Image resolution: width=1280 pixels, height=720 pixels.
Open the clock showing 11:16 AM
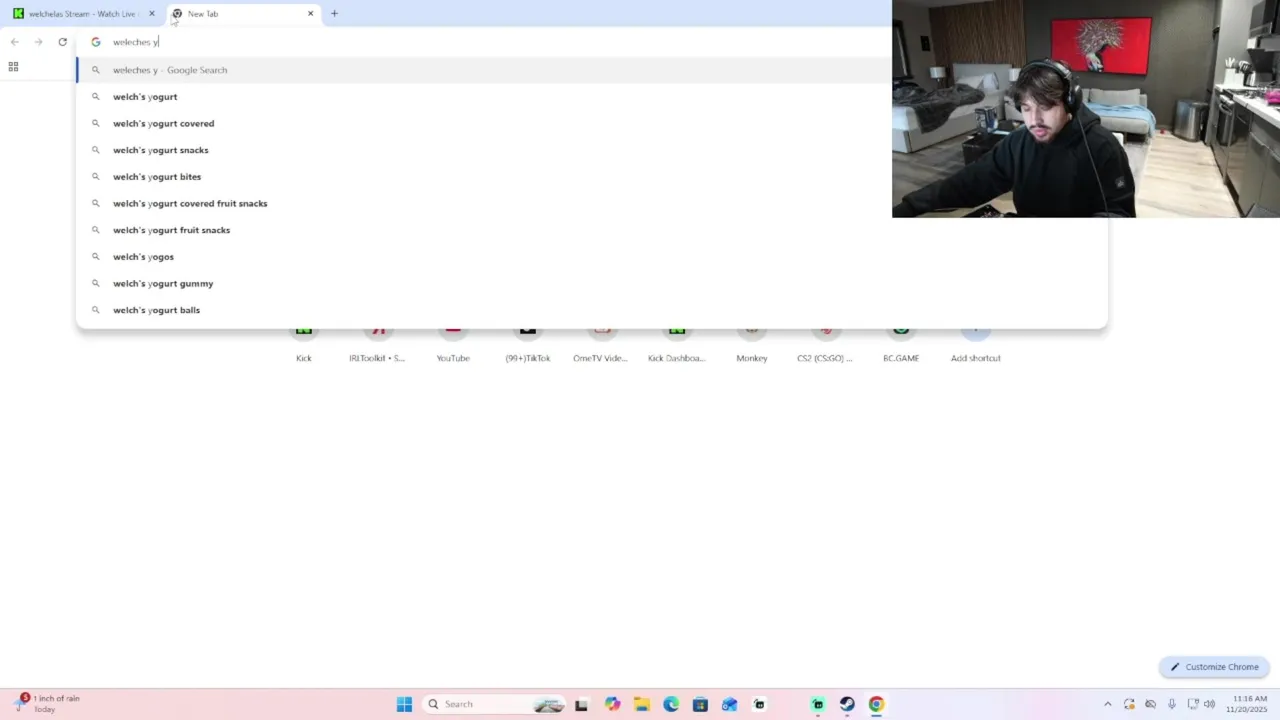coord(1247,704)
